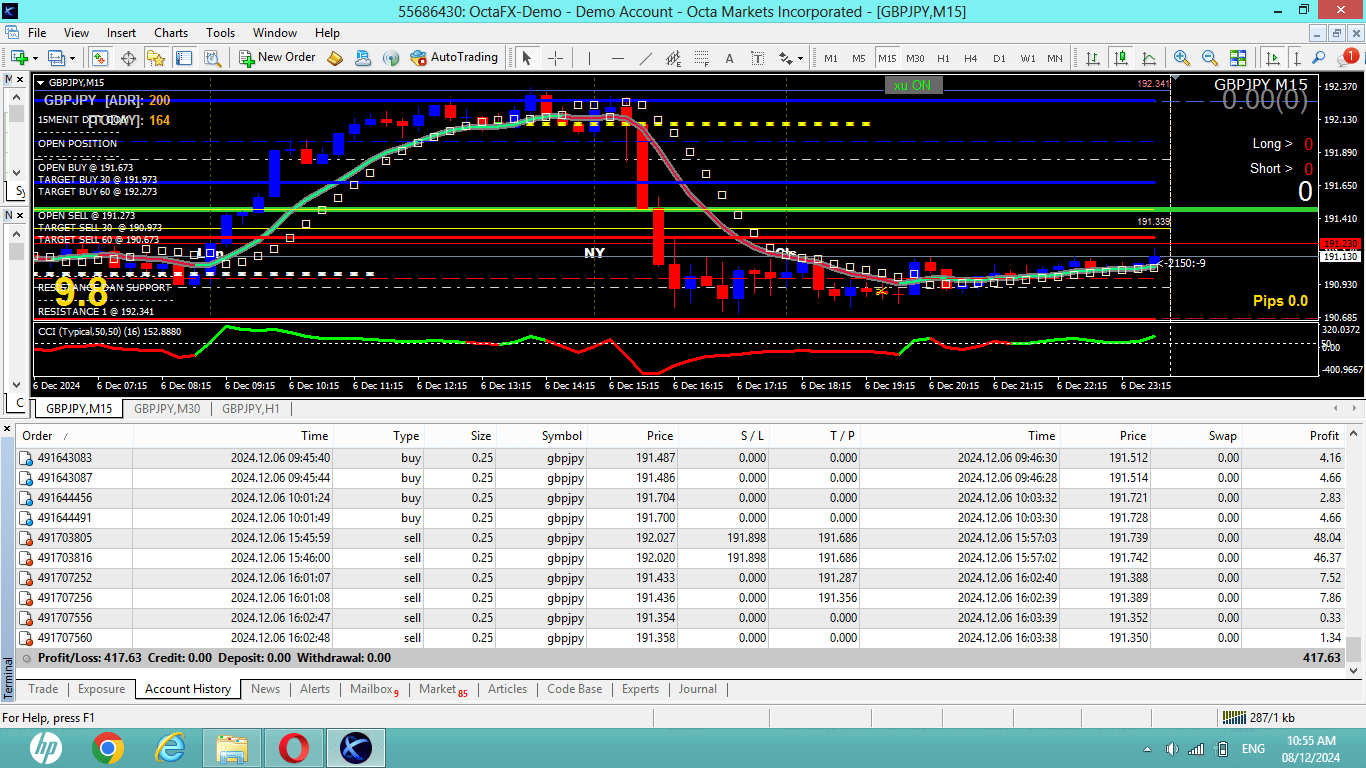Viewport: 1366px width, 768px height.
Task: Select the Equidistant Channel tool
Action: pyautogui.click(x=673, y=58)
